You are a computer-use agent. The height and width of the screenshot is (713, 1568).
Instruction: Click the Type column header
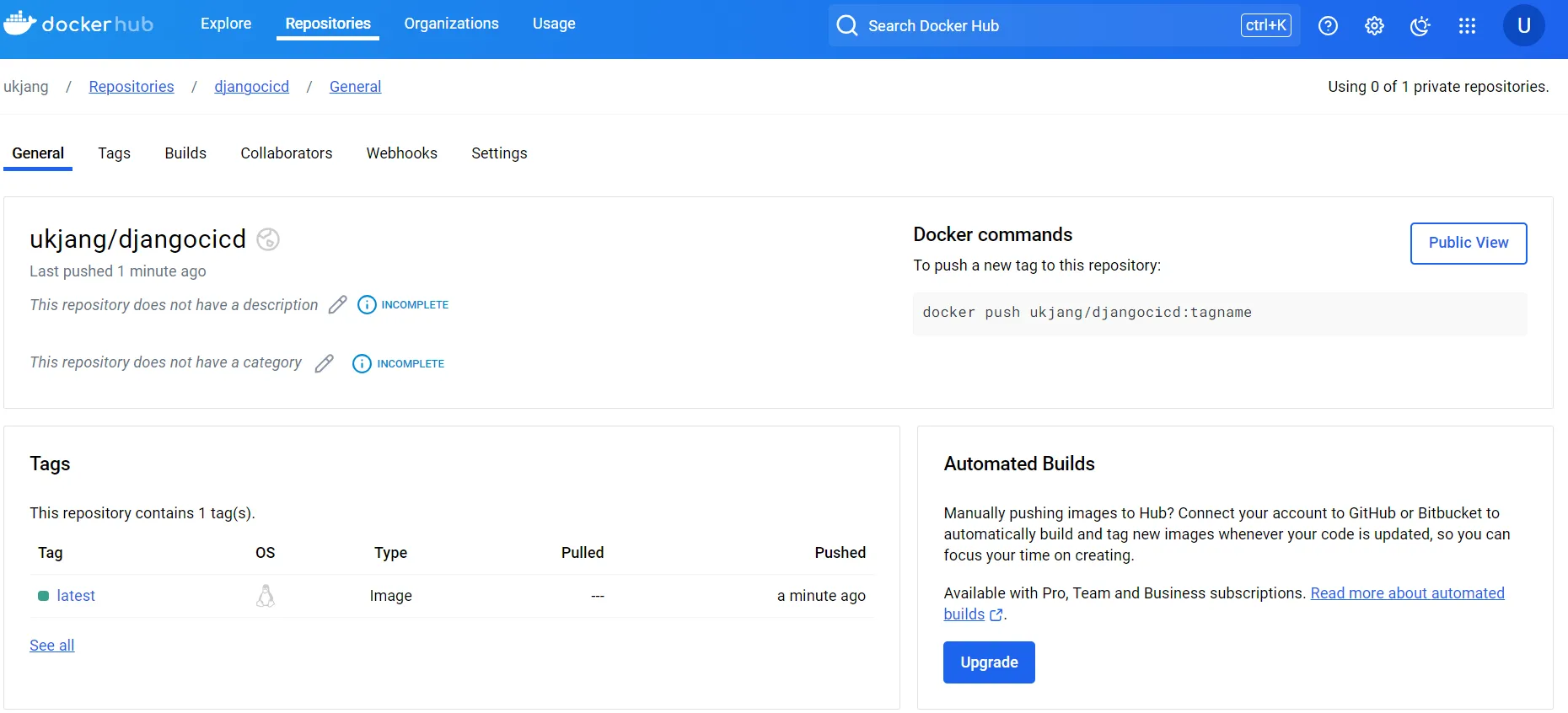pyautogui.click(x=391, y=553)
